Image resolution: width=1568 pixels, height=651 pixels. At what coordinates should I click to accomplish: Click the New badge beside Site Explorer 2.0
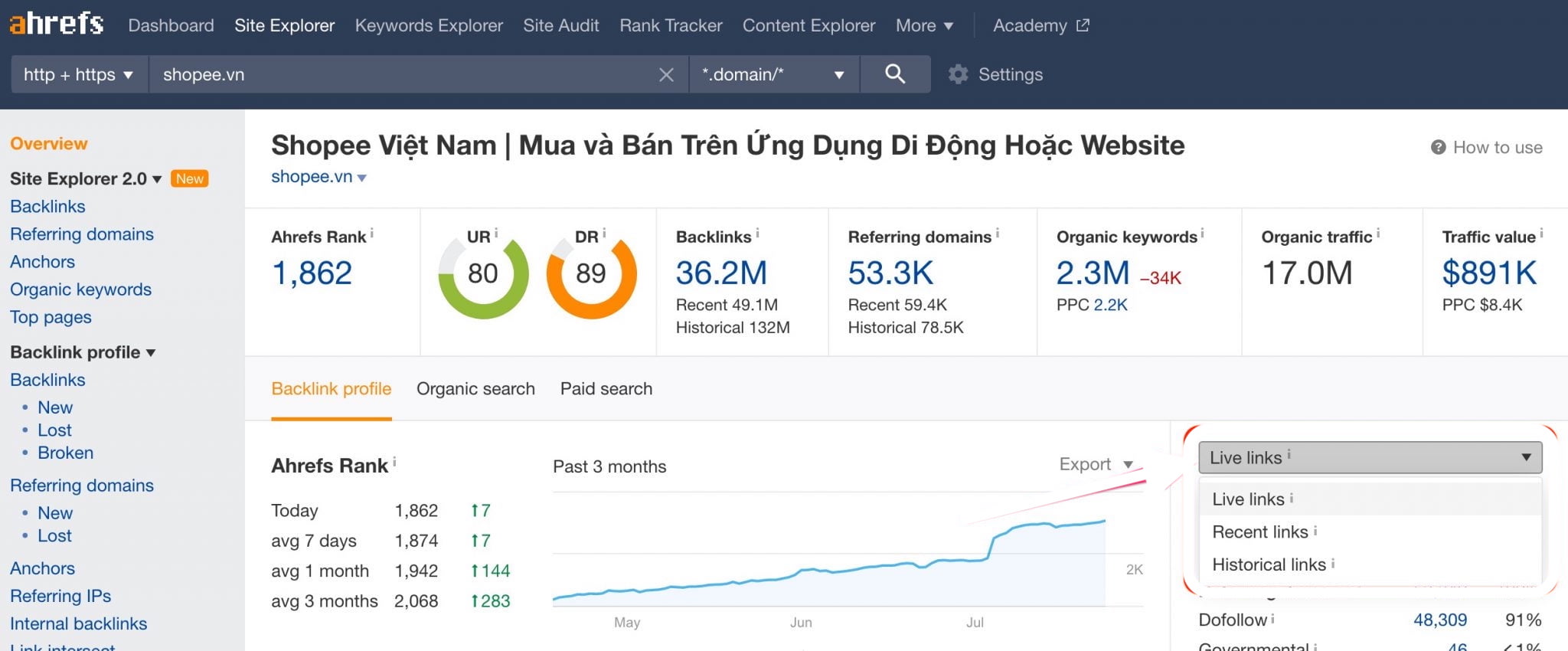pos(190,178)
